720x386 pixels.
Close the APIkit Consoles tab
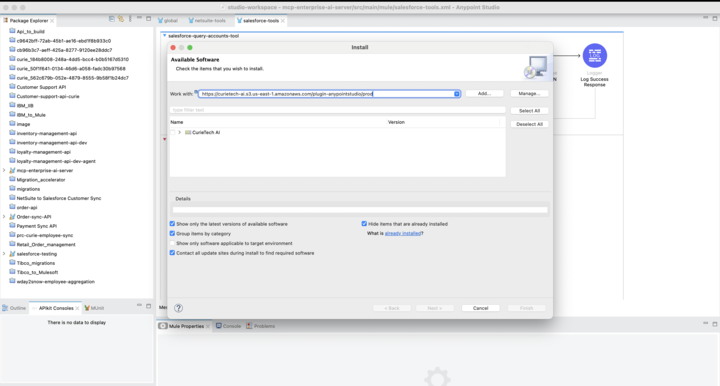tap(77, 308)
